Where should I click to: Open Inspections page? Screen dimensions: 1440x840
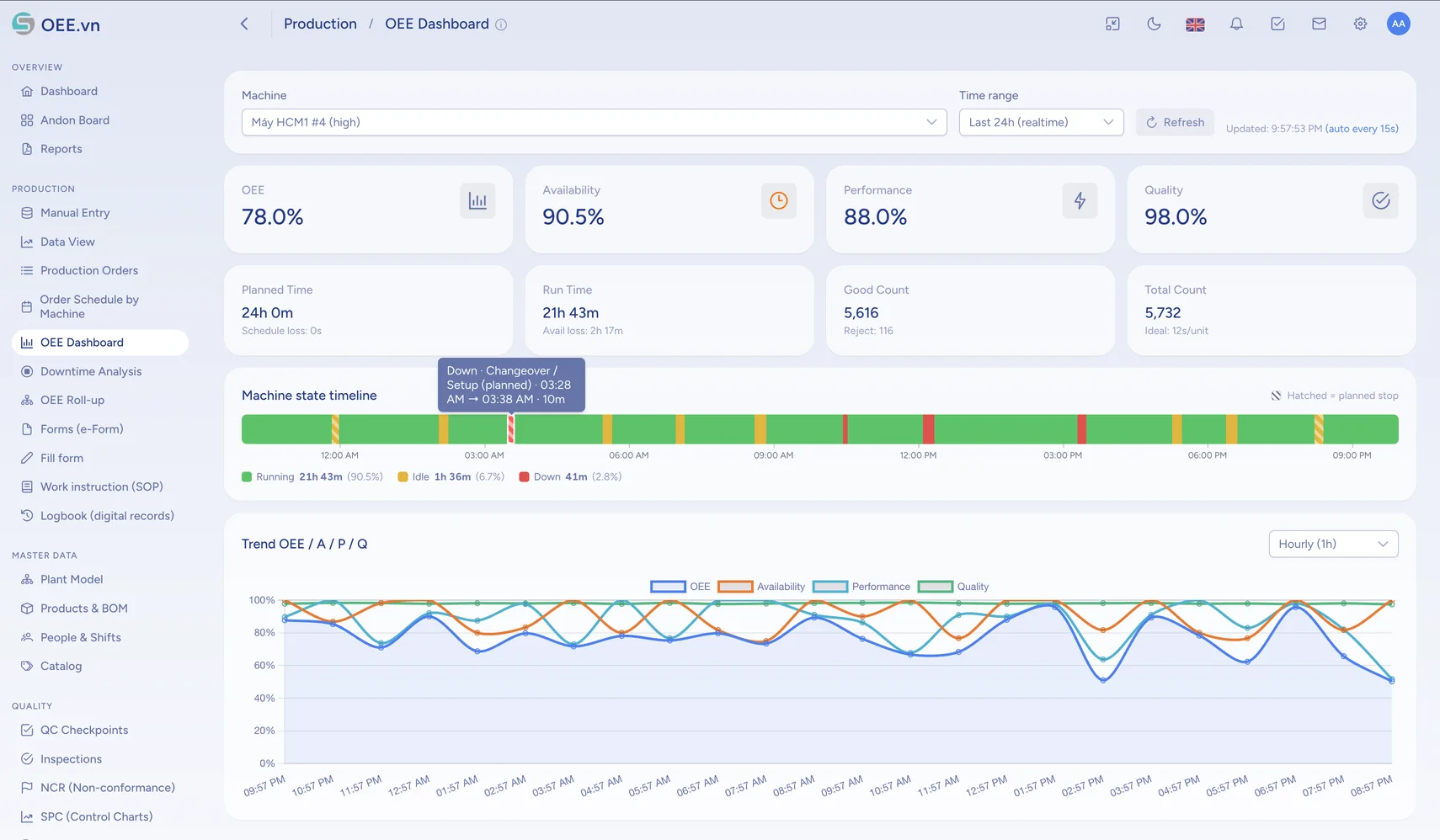coord(100,758)
